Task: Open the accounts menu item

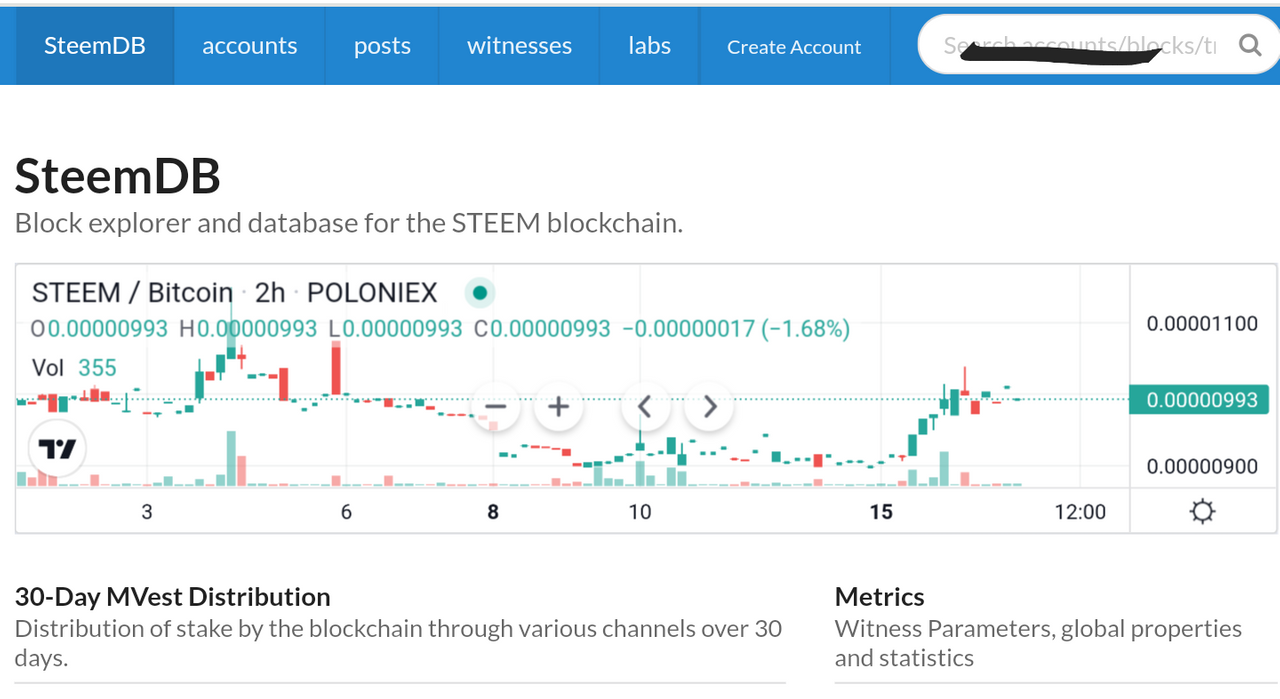Action: click(x=249, y=45)
